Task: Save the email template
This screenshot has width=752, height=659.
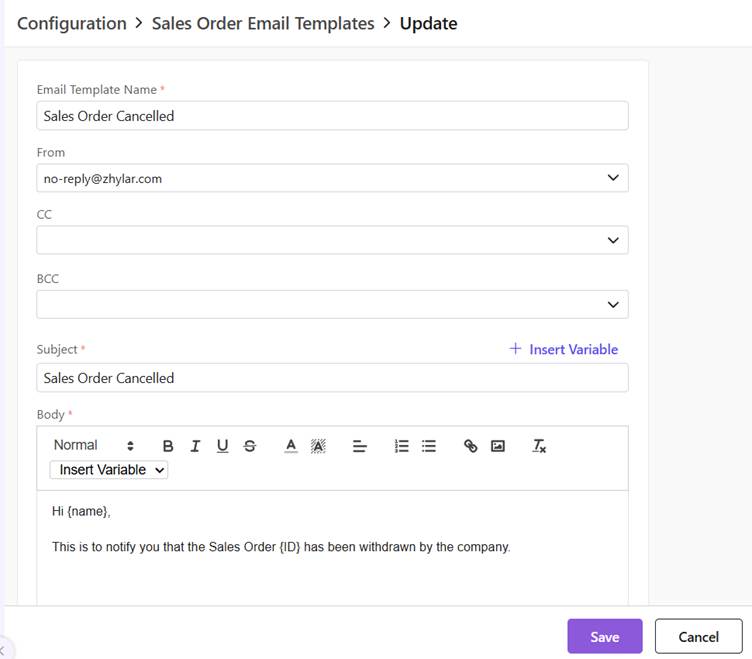Action: (604, 636)
